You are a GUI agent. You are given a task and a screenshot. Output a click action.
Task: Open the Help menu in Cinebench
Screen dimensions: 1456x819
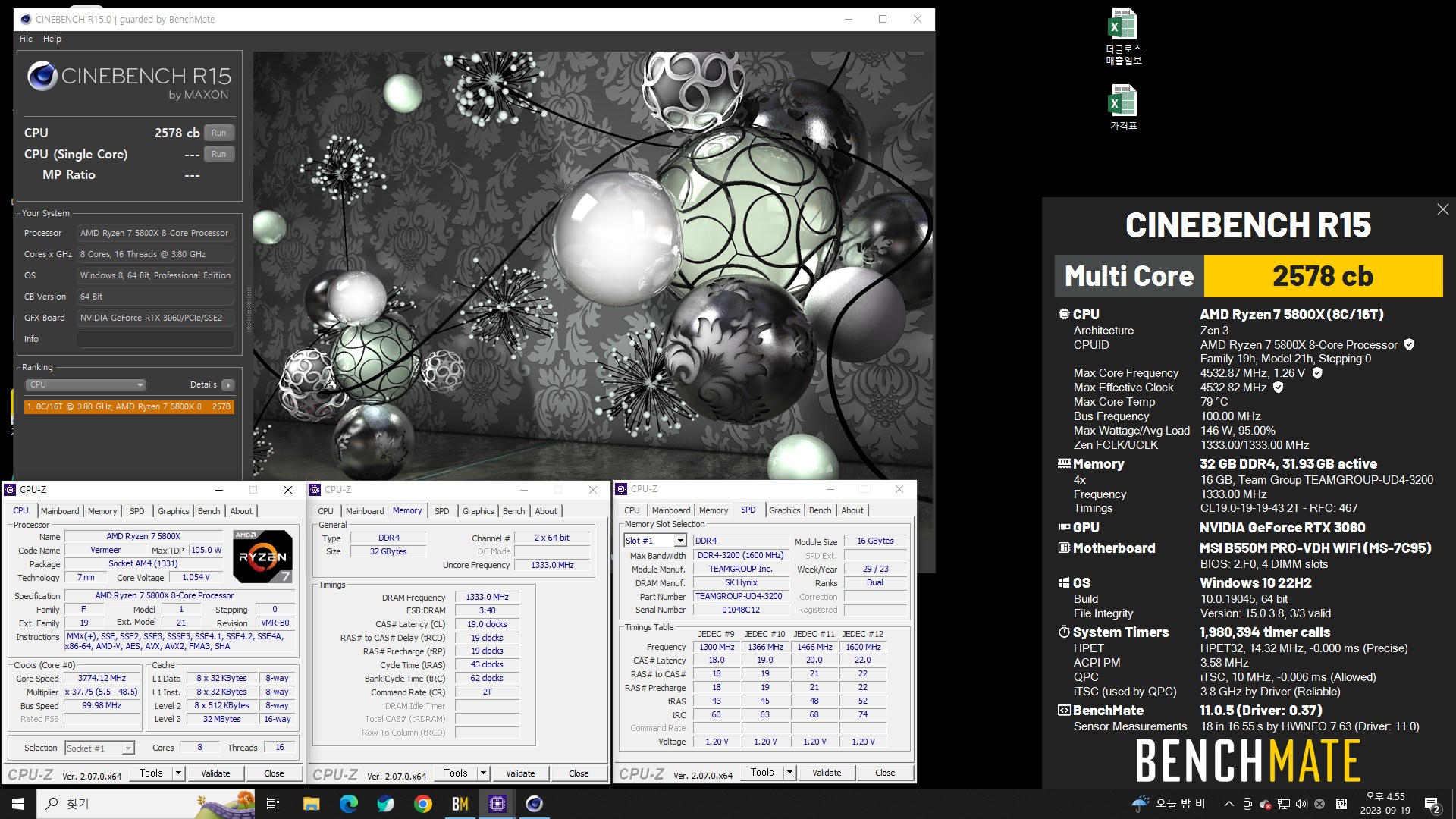[52, 39]
